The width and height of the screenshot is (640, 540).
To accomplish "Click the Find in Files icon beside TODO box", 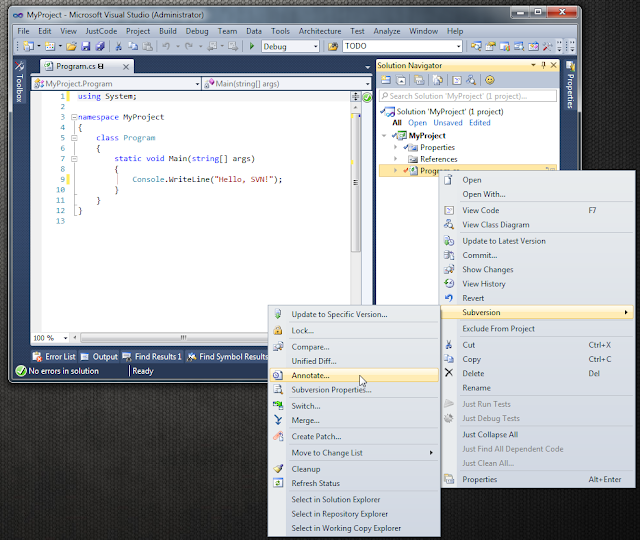I will 333,46.
